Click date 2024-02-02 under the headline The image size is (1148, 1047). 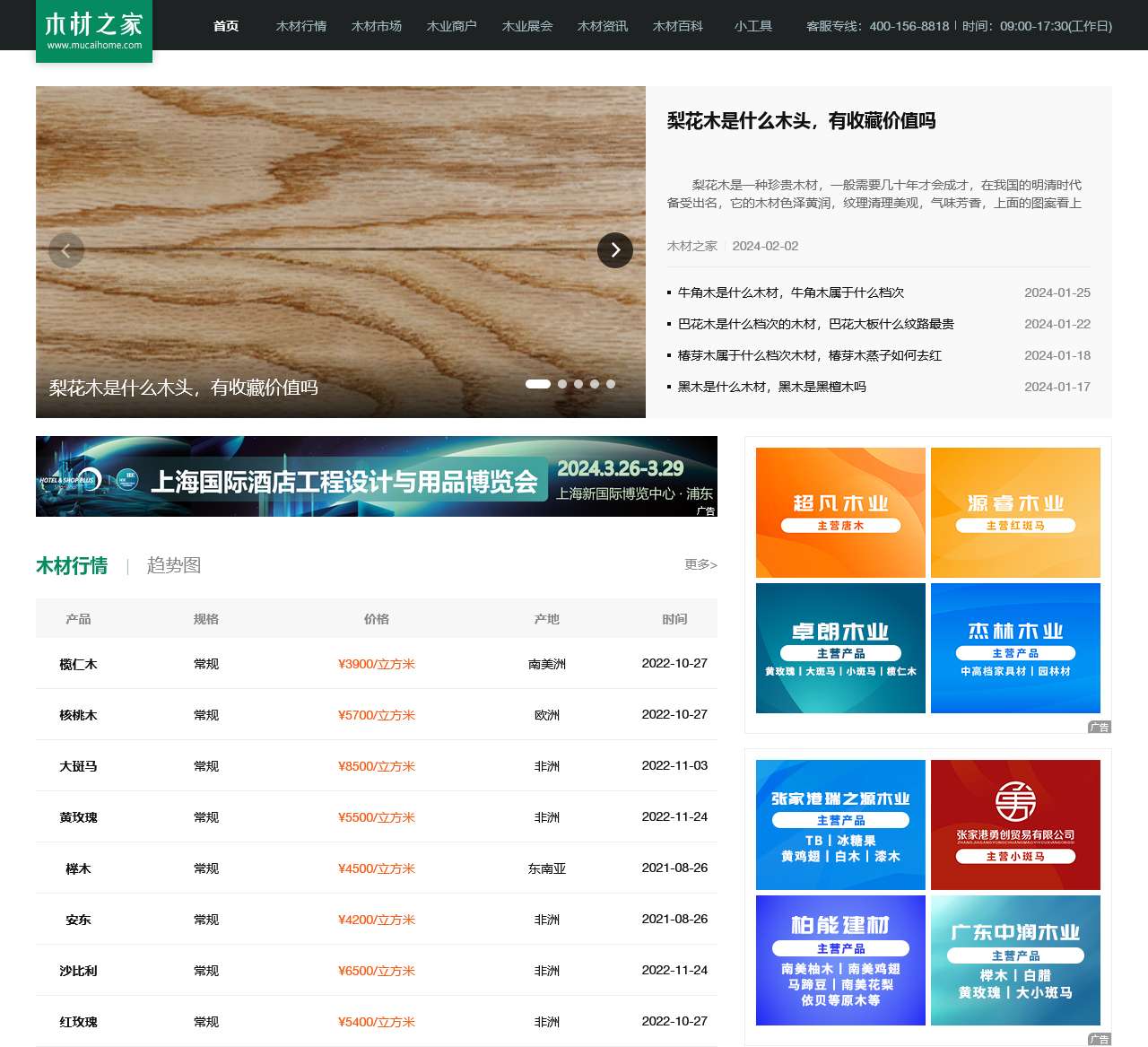pos(765,246)
